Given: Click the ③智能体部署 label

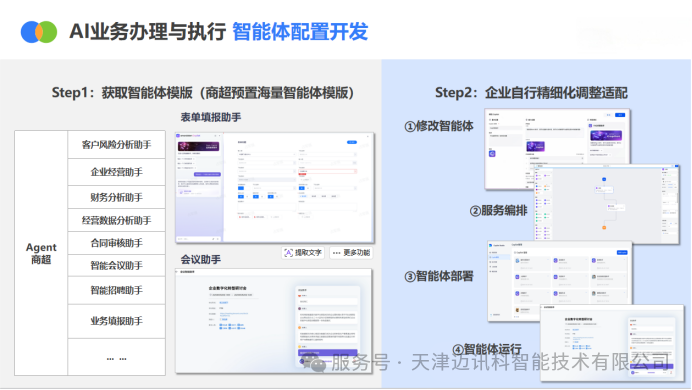Looking at the screenshot, I should coord(439,276).
